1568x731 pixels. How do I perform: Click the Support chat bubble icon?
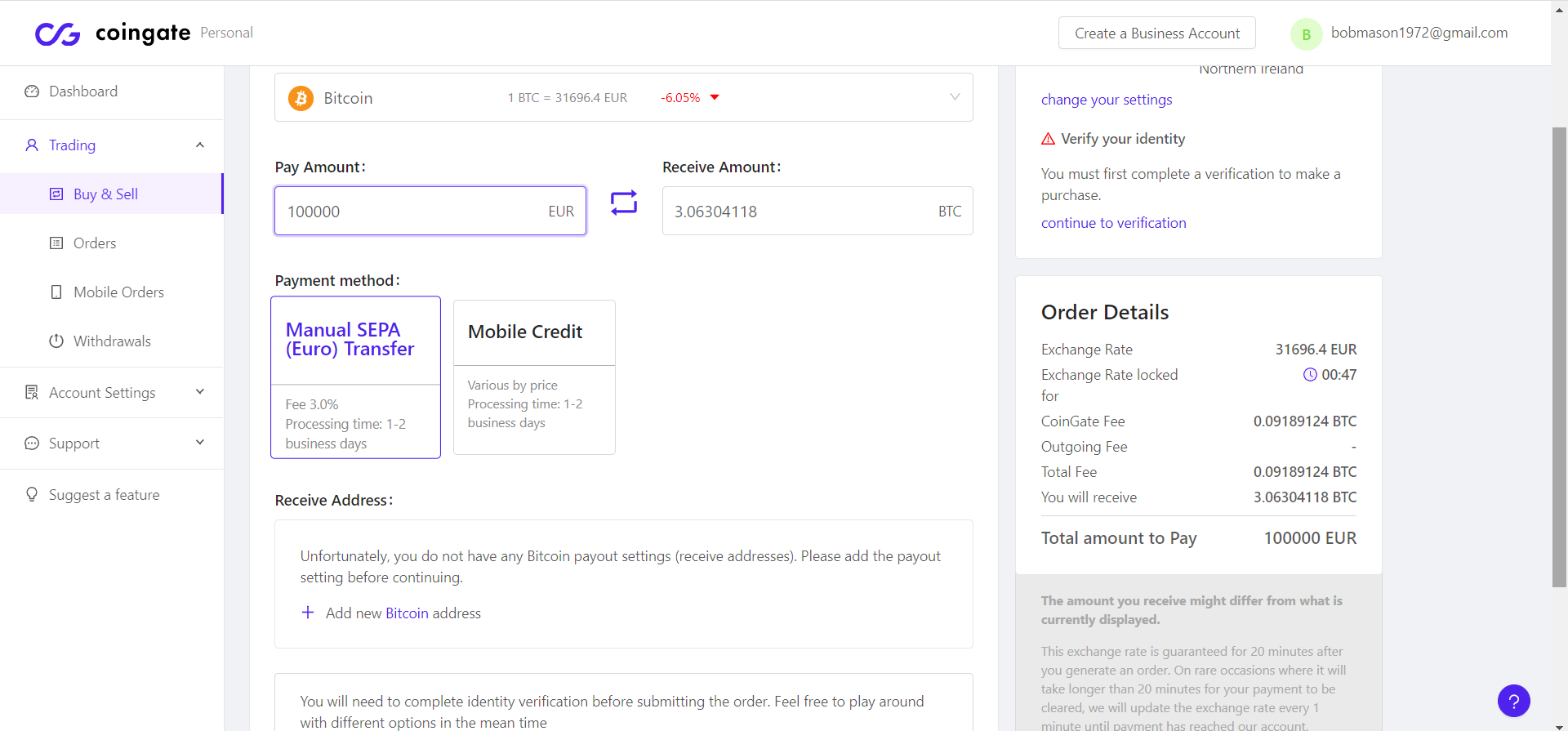(x=32, y=444)
